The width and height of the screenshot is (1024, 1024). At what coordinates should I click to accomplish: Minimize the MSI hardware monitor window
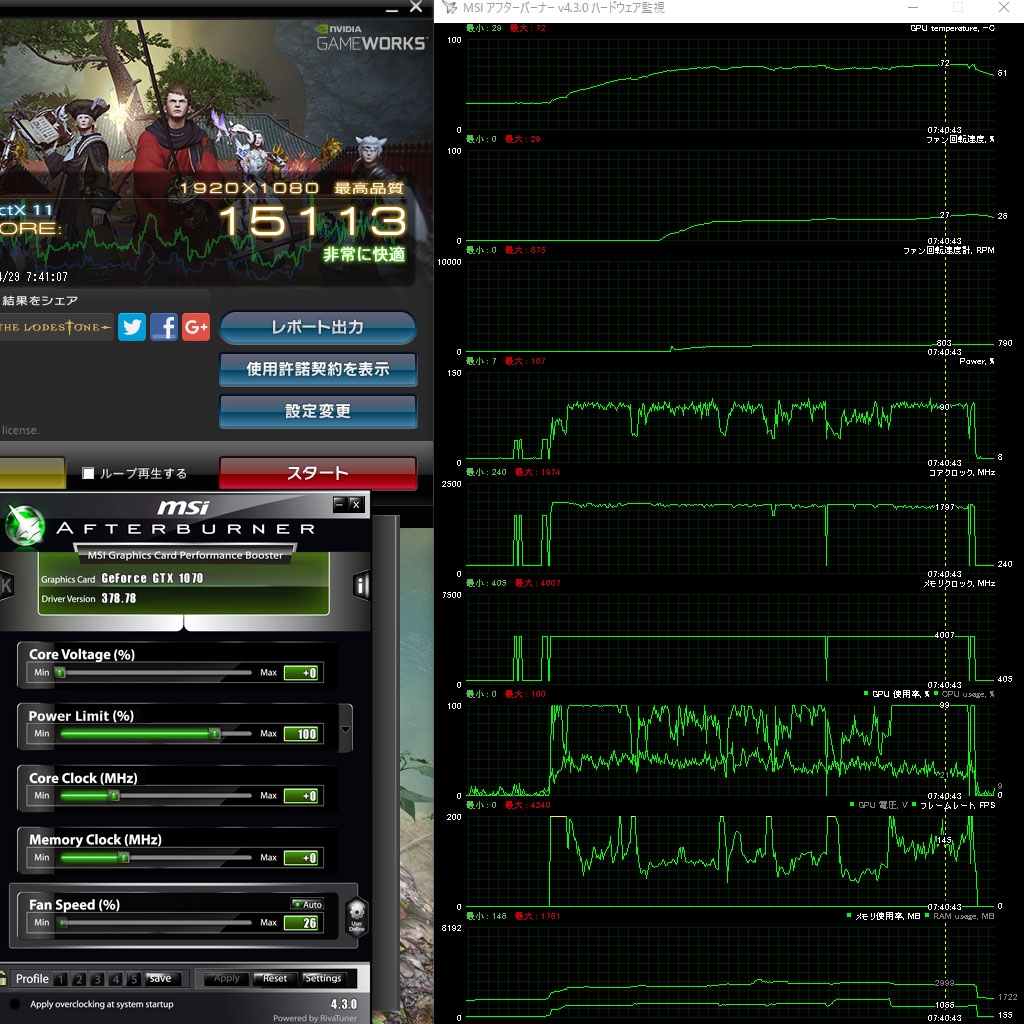point(913,7)
